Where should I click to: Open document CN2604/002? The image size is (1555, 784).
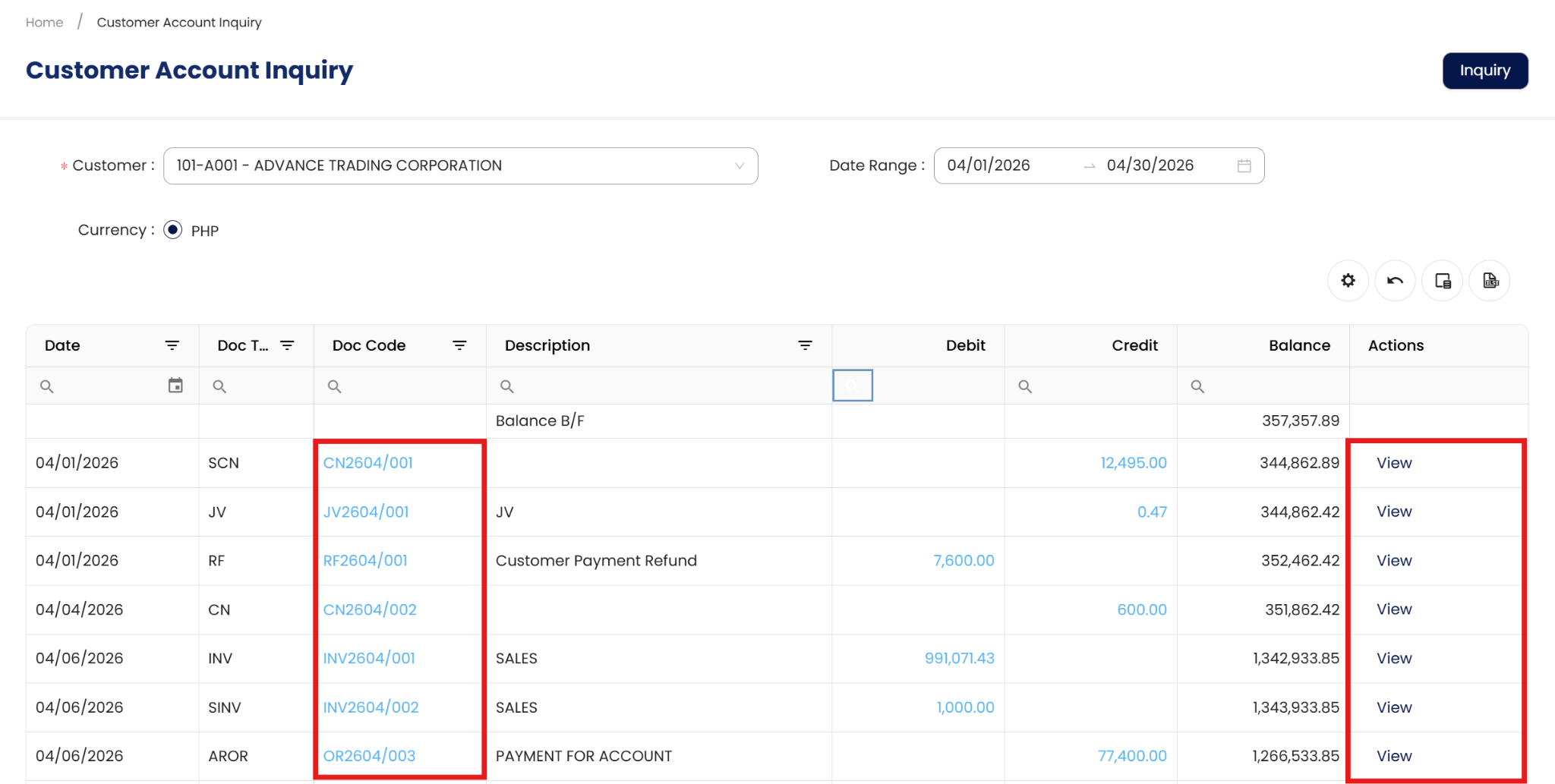(370, 609)
